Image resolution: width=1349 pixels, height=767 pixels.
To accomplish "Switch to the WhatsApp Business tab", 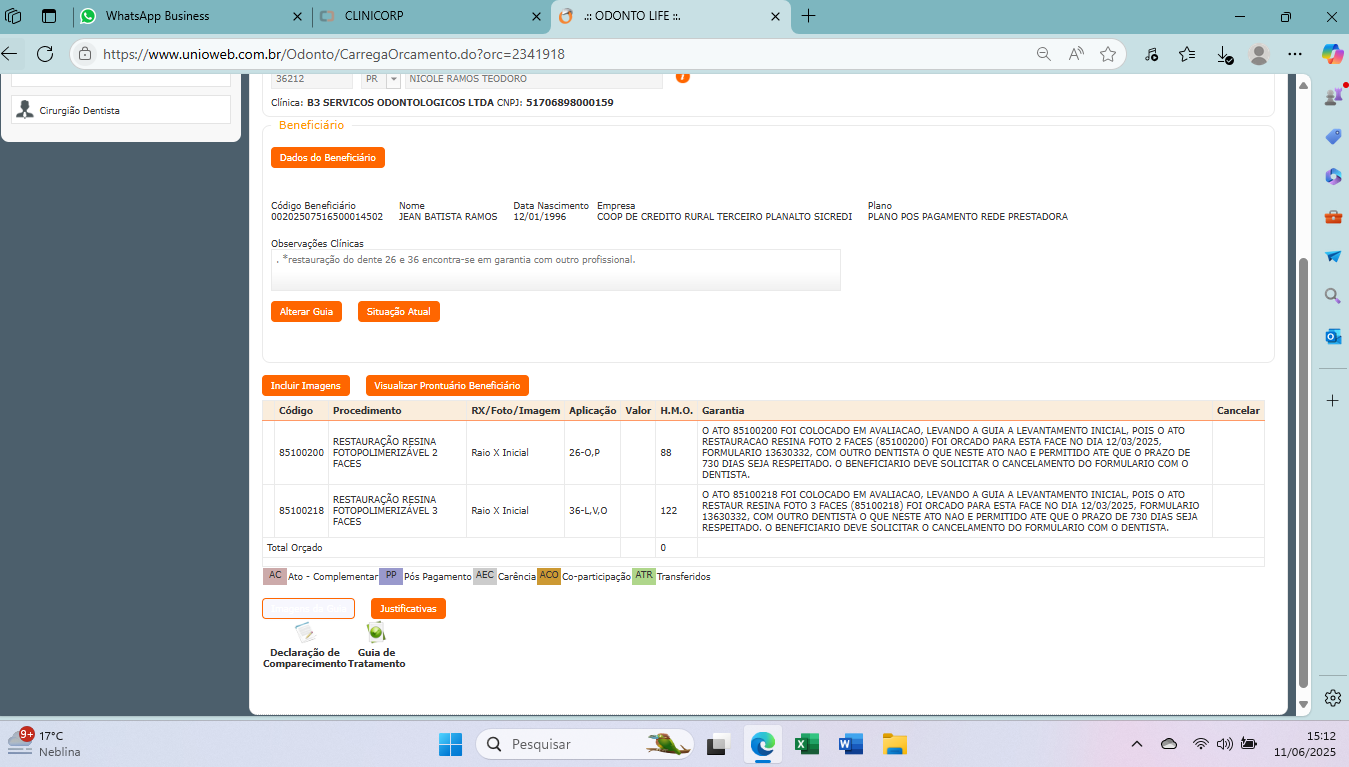I will tap(190, 16).
